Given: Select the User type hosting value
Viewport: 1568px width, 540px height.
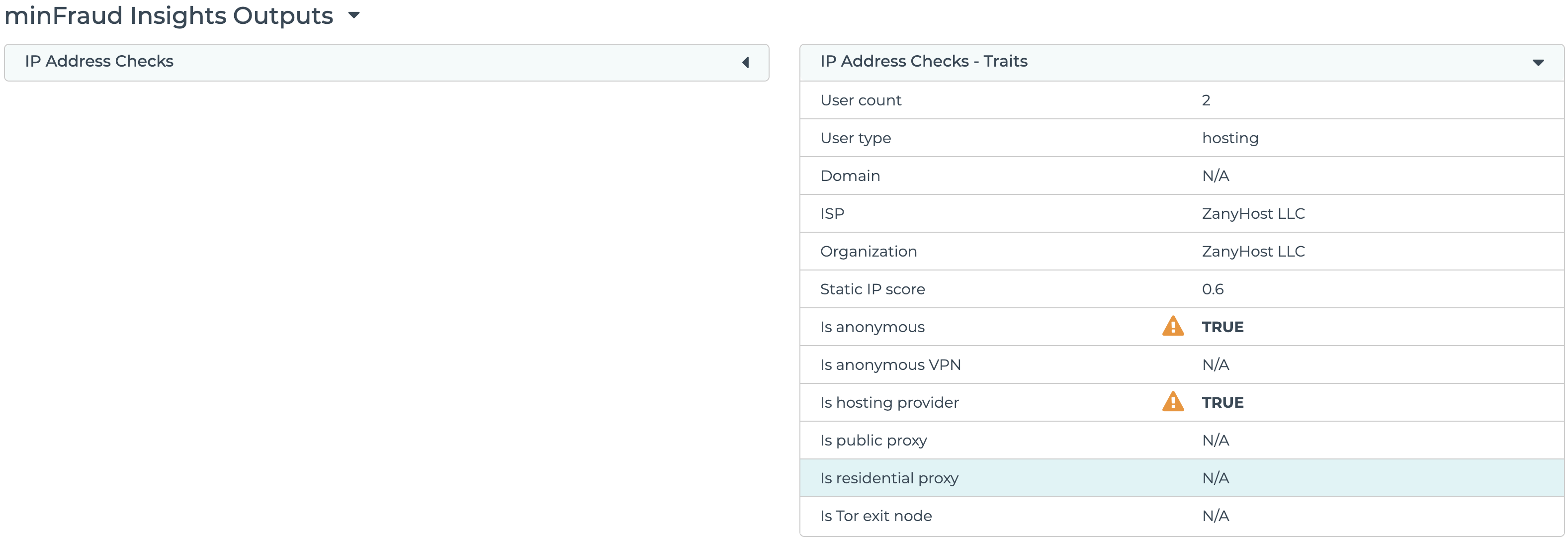Looking at the screenshot, I should tap(1229, 138).
